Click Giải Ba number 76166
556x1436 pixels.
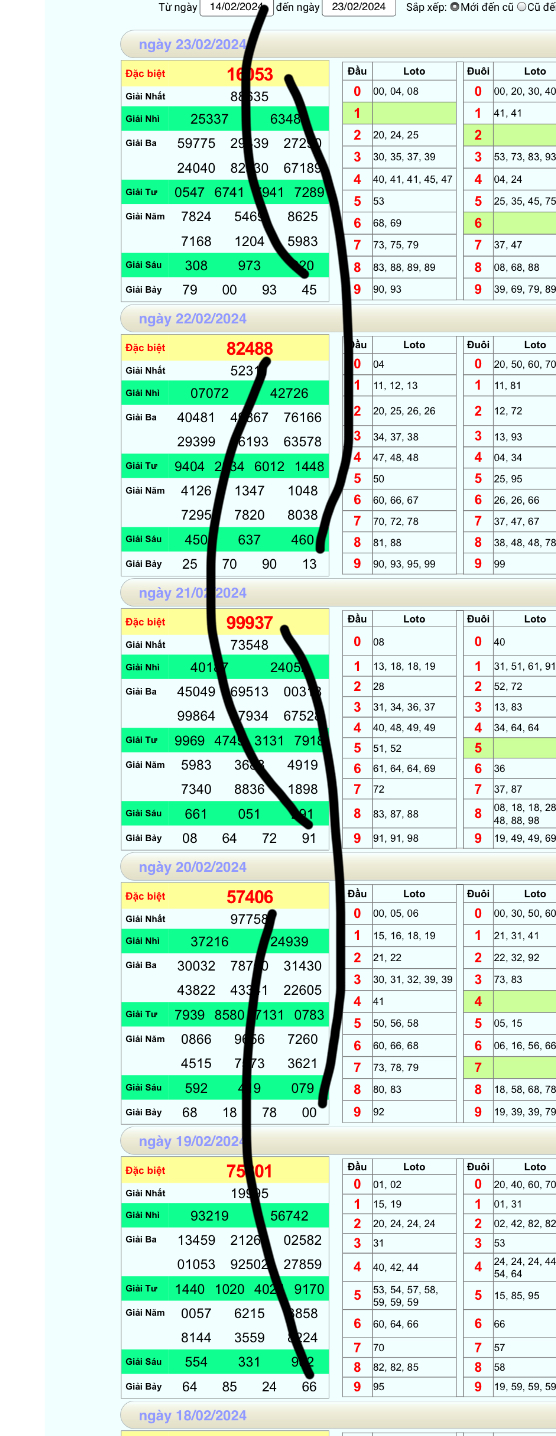pos(303,417)
